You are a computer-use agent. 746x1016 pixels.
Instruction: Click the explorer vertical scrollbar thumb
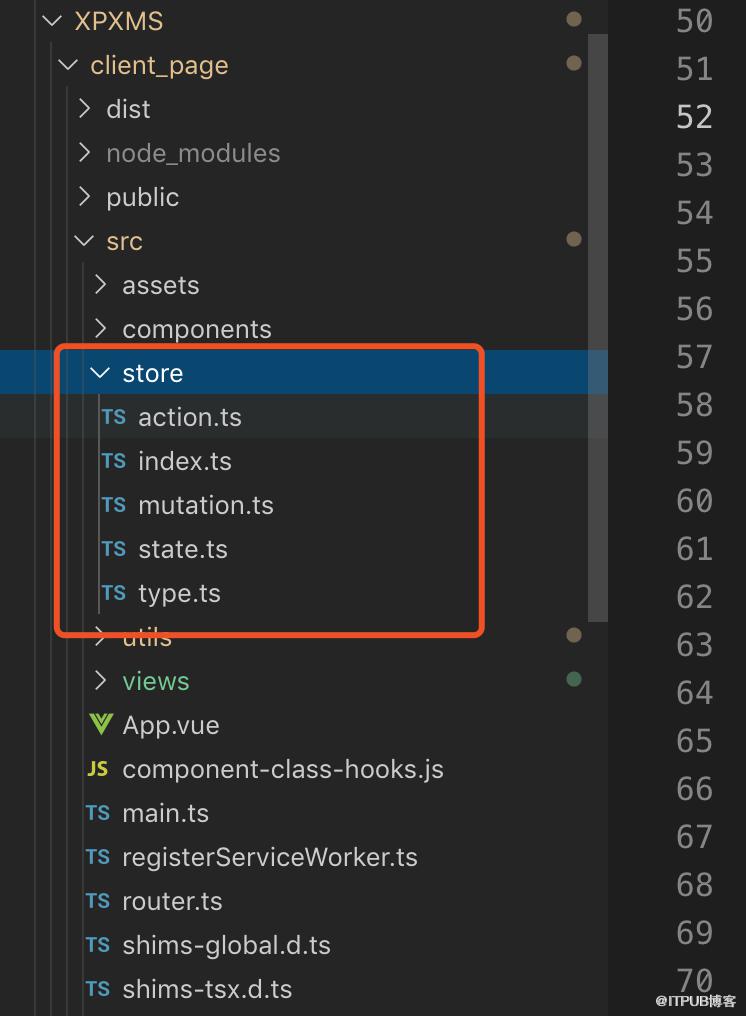pyautogui.click(x=598, y=328)
